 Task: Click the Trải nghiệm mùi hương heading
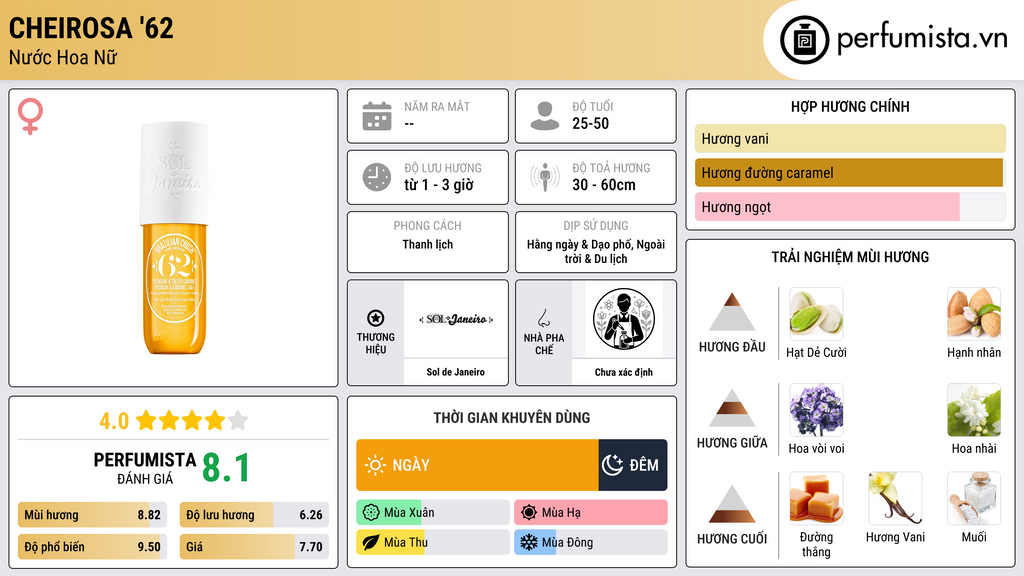point(850,257)
